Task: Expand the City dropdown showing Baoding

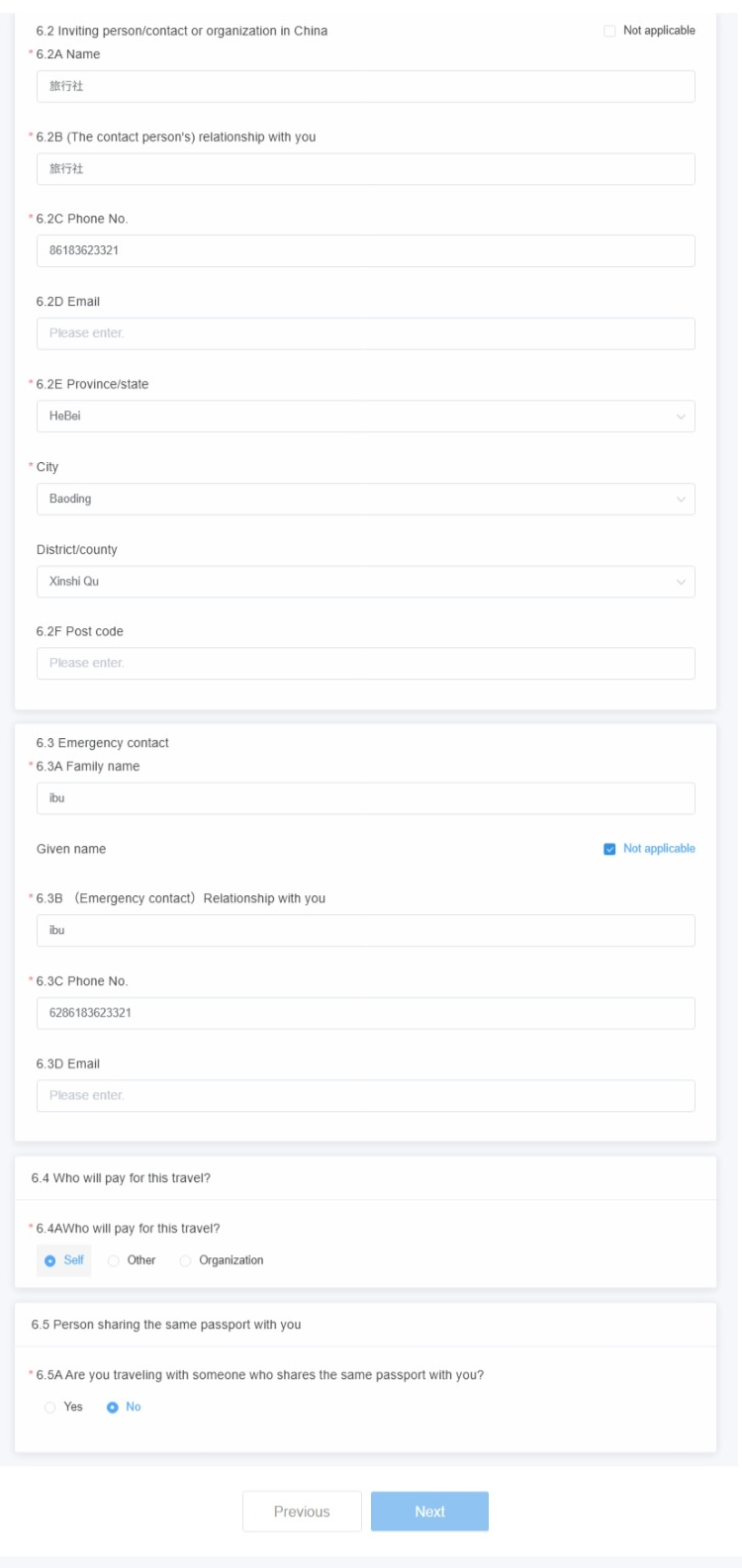Action: point(365,499)
